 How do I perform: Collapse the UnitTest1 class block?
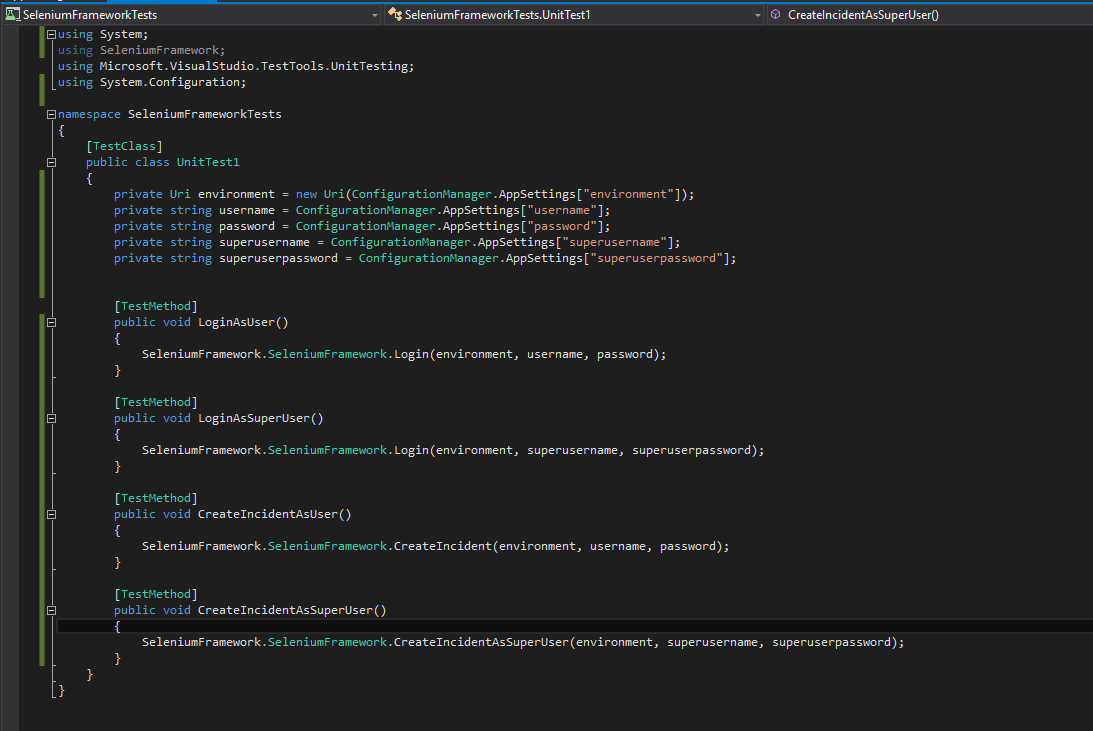(51, 162)
